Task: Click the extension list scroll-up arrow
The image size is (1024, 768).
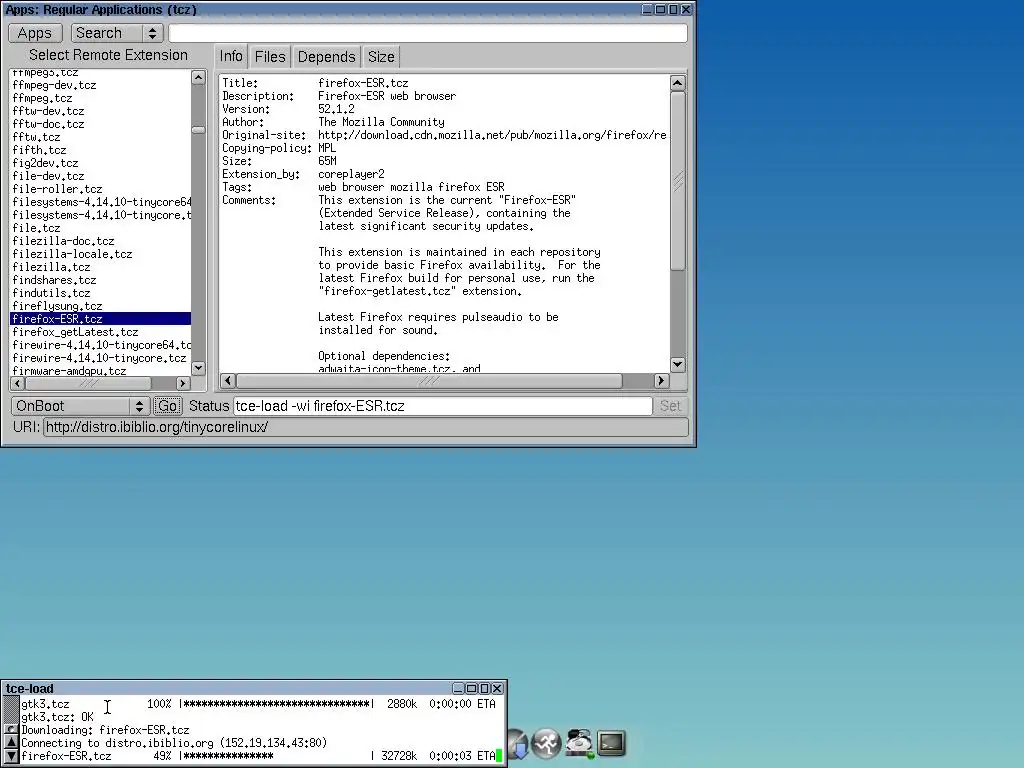Action: (199, 78)
